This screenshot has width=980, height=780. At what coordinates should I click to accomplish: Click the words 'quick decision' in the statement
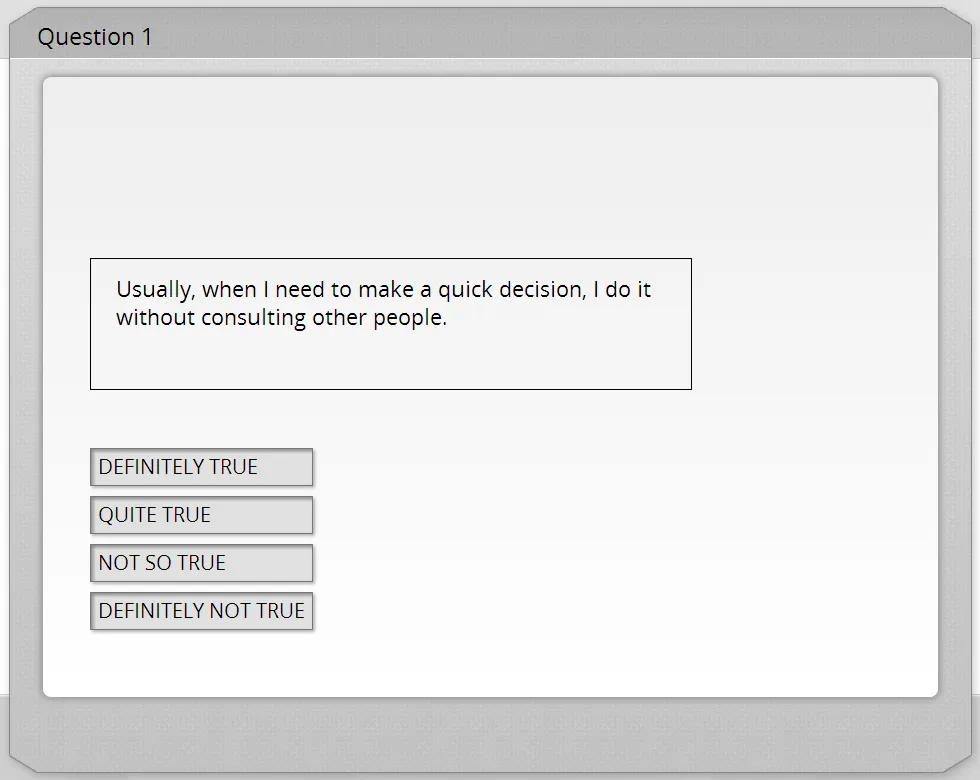[x=511, y=289]
